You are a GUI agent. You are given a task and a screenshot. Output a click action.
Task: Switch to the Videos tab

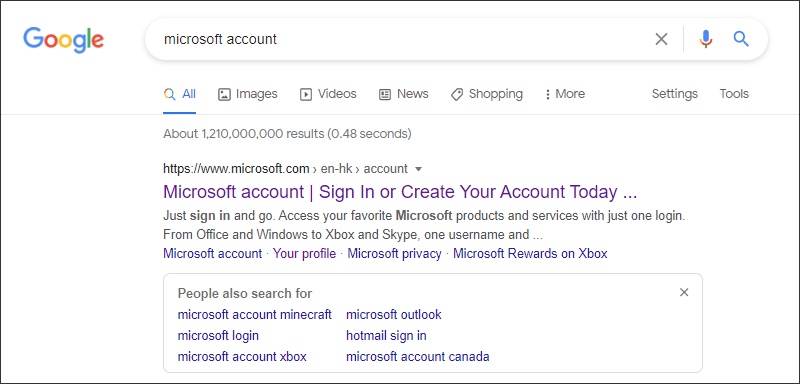[328, 94]
